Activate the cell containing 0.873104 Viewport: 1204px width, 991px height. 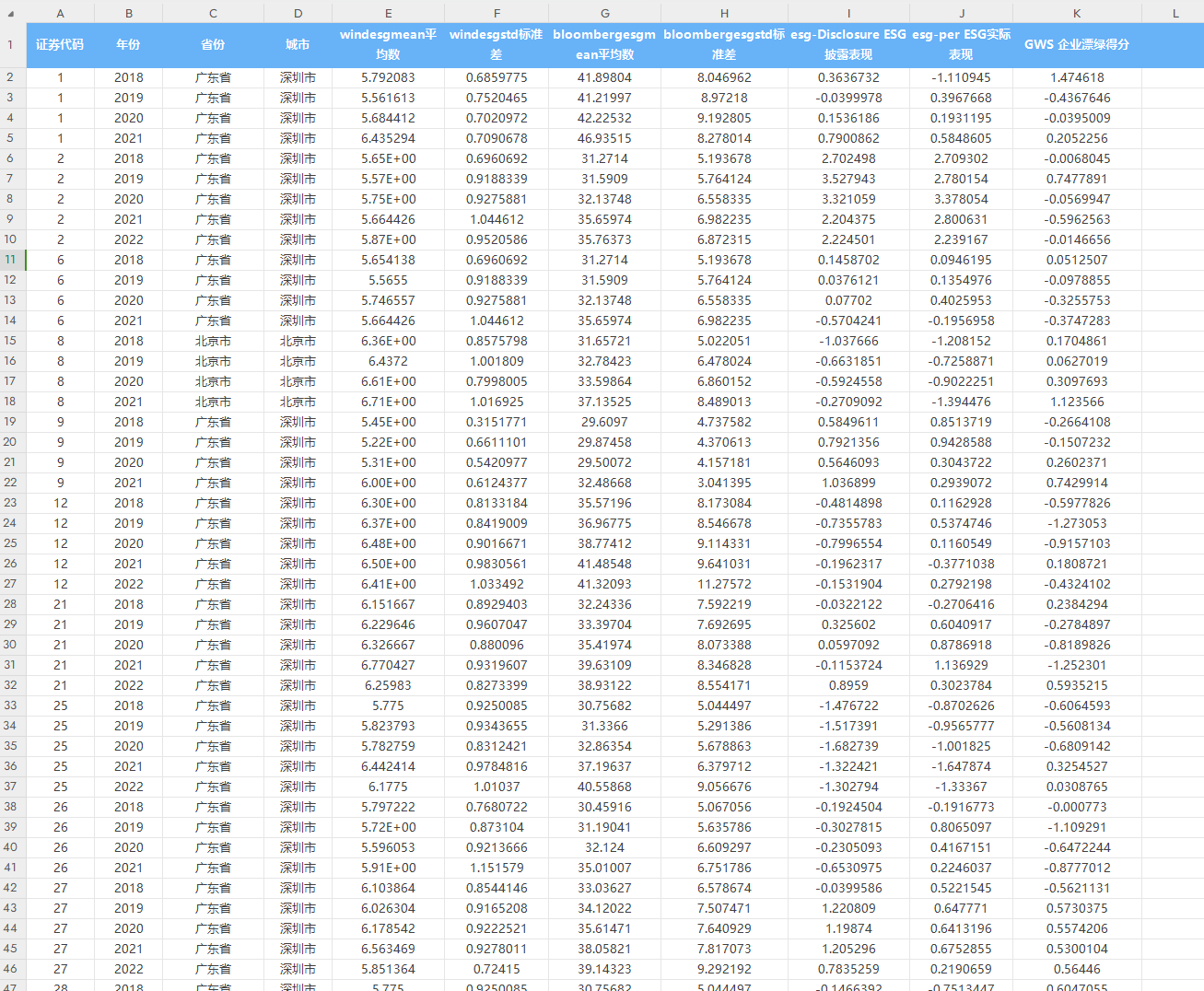[x=497, y=827]
